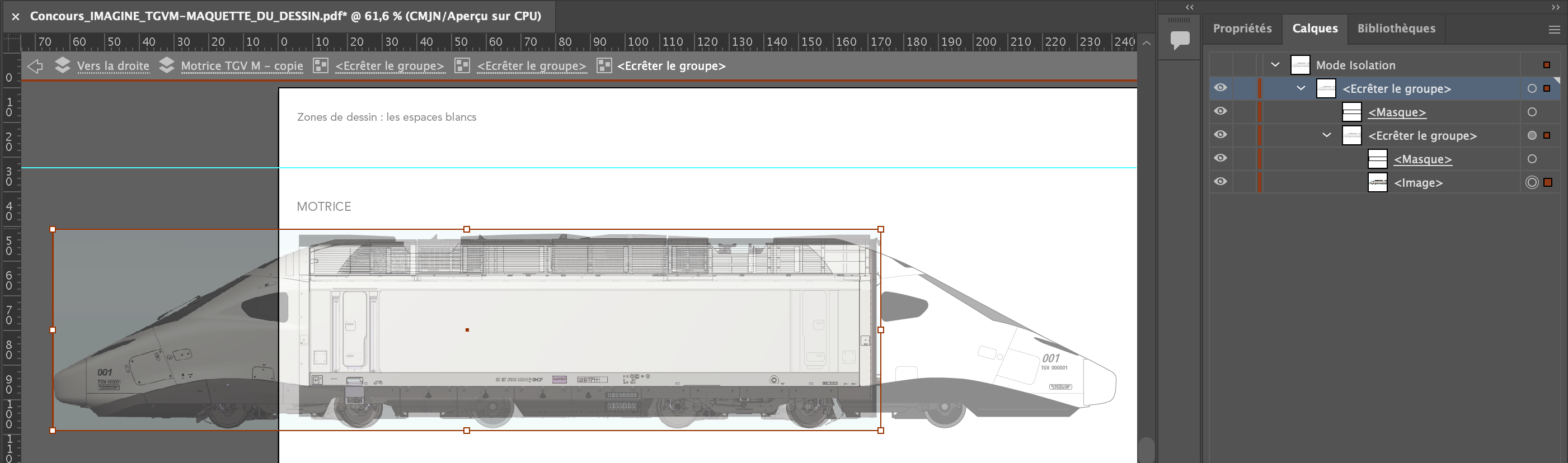Screen dimensions: 1568x463
Task: Collapse the nested <Ecrêter le groupe> sublayer
Action: [1326, 135]
